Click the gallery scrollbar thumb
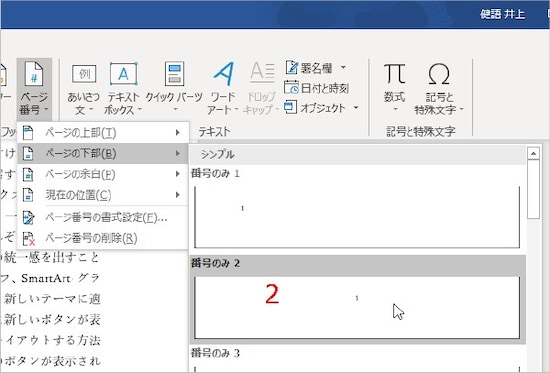Image resolution: width=550 pixels, height=373 pixels. click(x=534, y=189)
